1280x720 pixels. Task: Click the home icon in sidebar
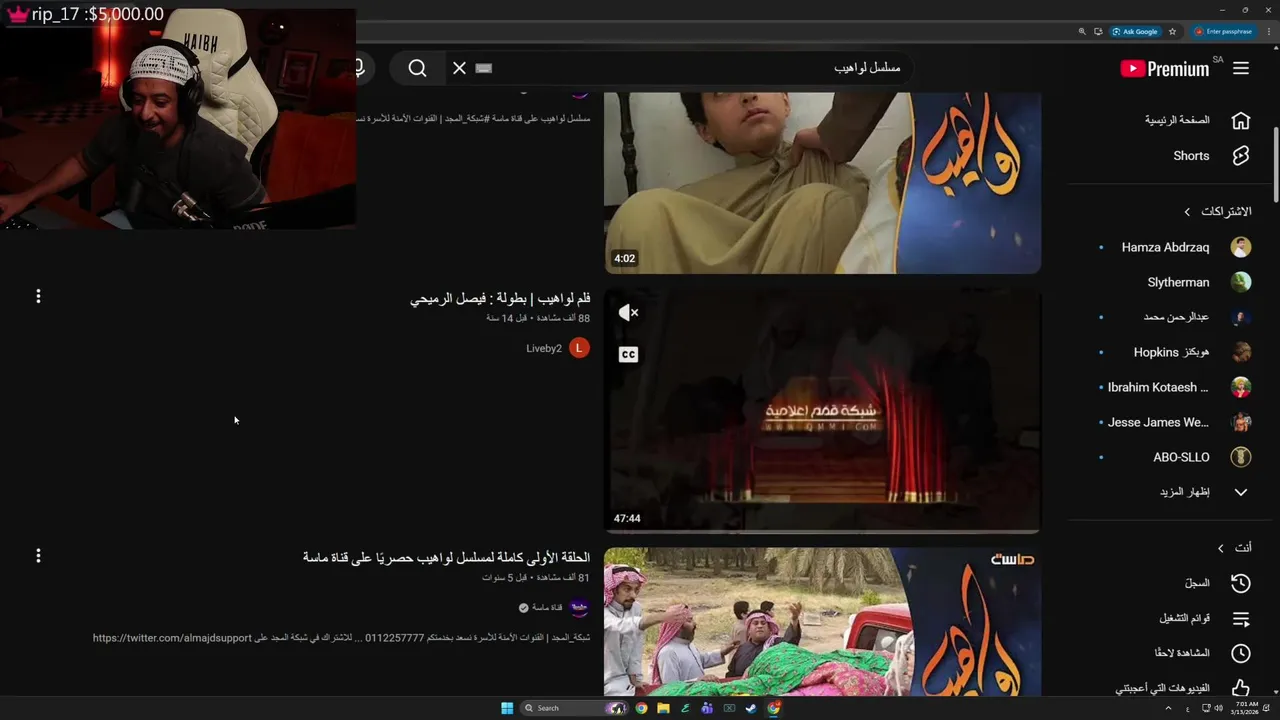(x=1241, y=120)
